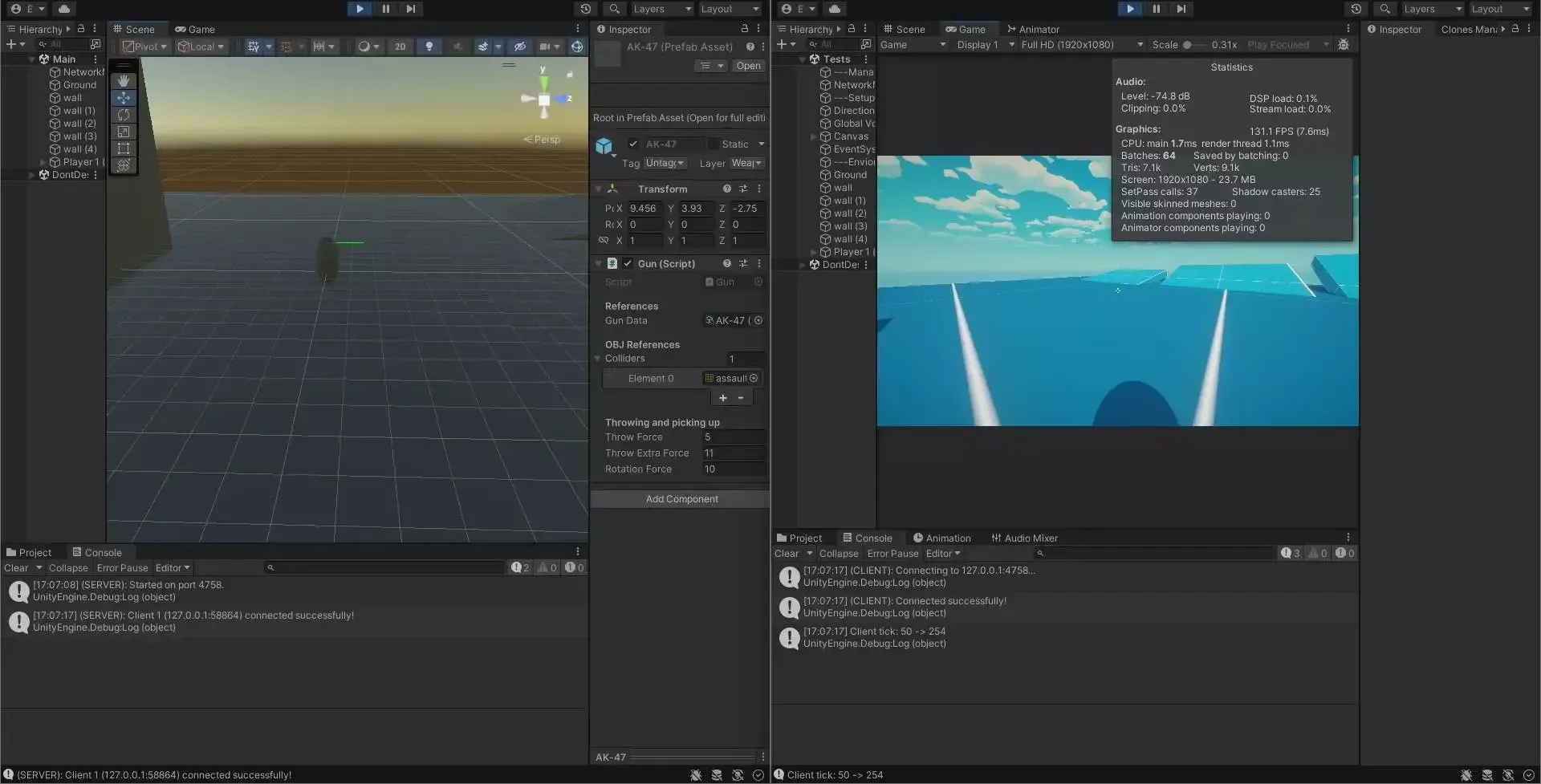Toggle the AK-47 active checkbox
This screenshot has height=784, width=1541.
[x=633, y=144]
